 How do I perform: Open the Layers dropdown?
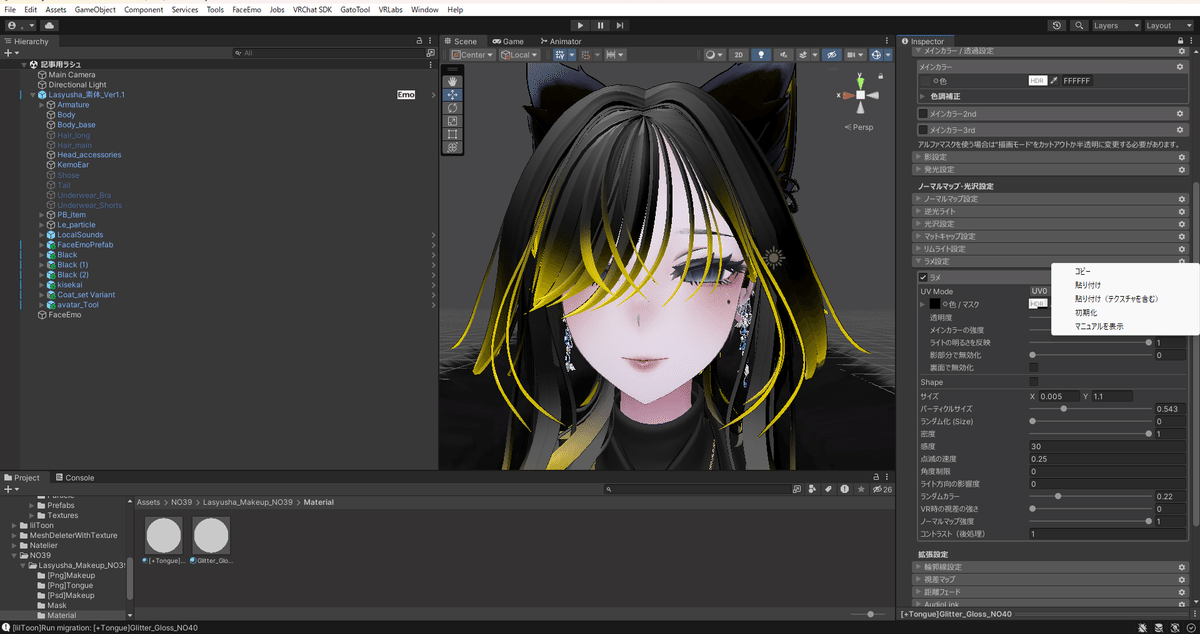tap(1115, 25)
